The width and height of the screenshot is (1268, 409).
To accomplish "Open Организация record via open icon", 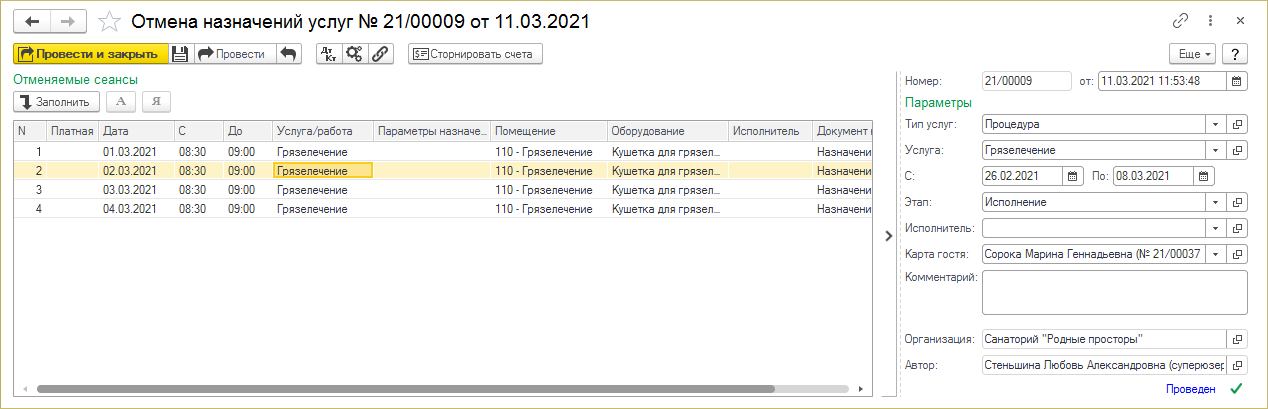I will point(1237,340).
